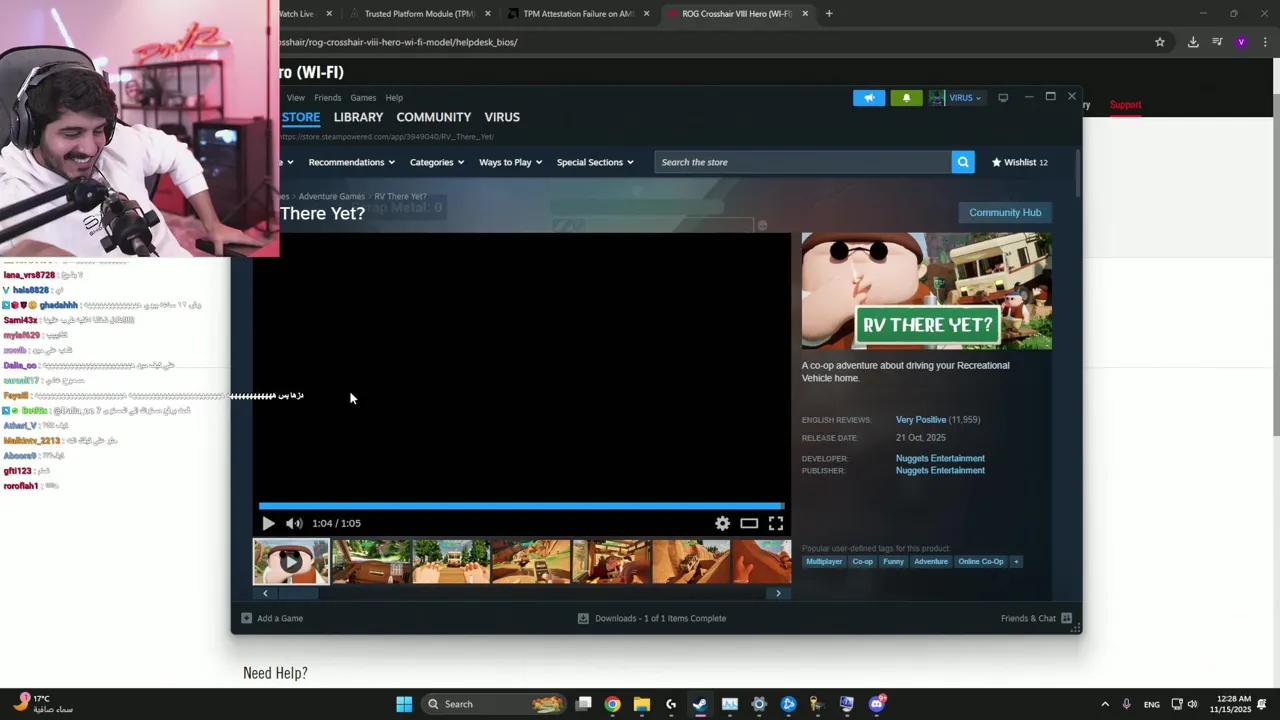The width and height of the screenshot is (1280, 720).
Task: Select the first trailer video thumbnail
Action: [x=291, y=561]
